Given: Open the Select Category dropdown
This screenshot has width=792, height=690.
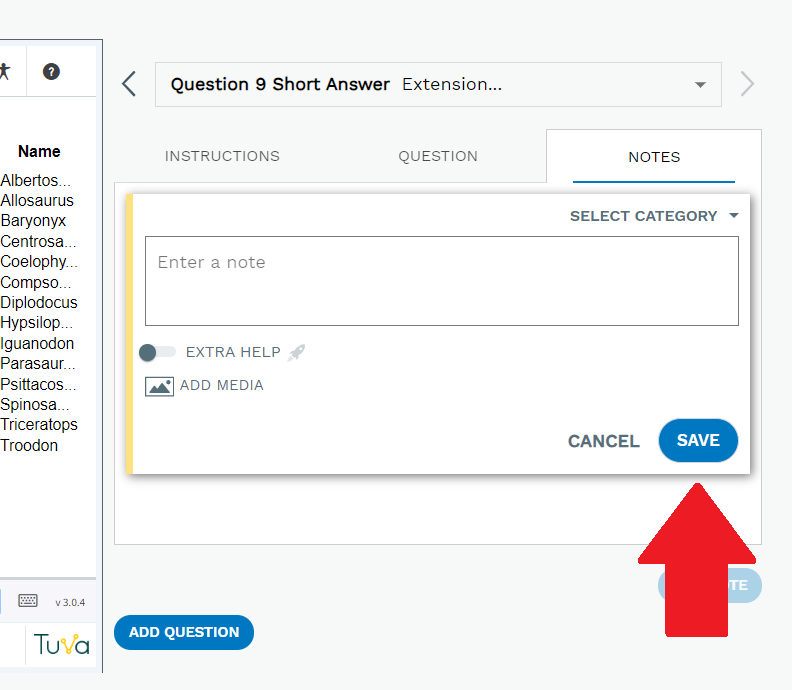Looking at the screenshot, I should 654,216.
